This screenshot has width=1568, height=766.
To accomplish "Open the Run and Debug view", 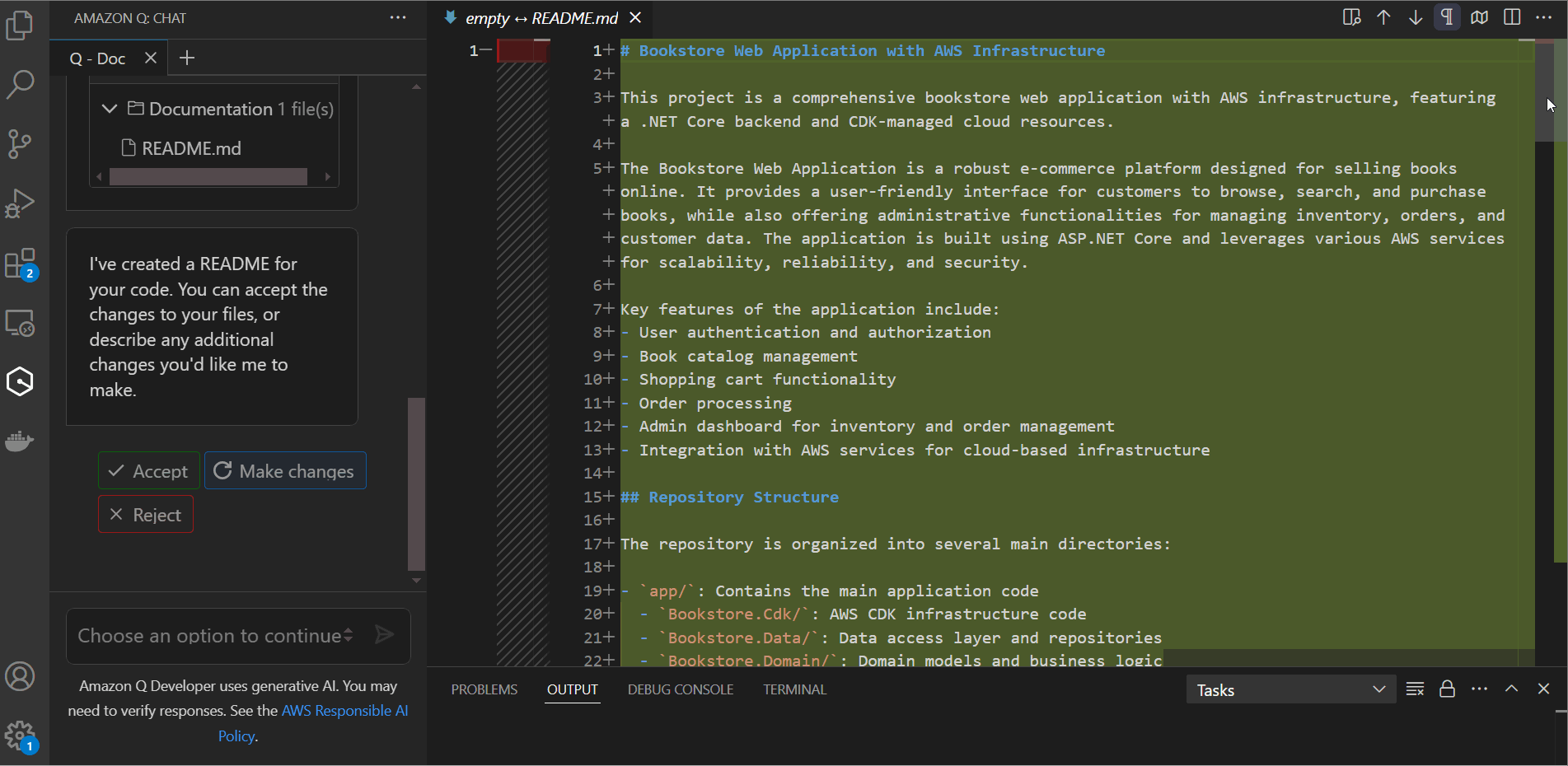I will click(20, 203).
